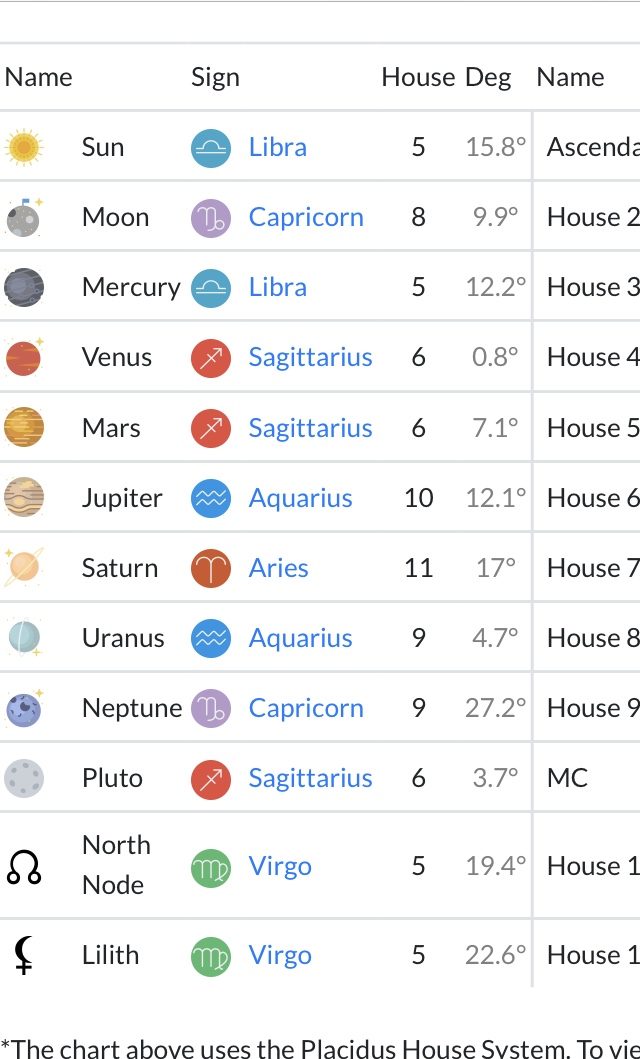Click the Sagittarius glyph in the Pluto row
The height and width of the screenshot is (1059, 640).
pyautogui.click(x=211, y=778)
